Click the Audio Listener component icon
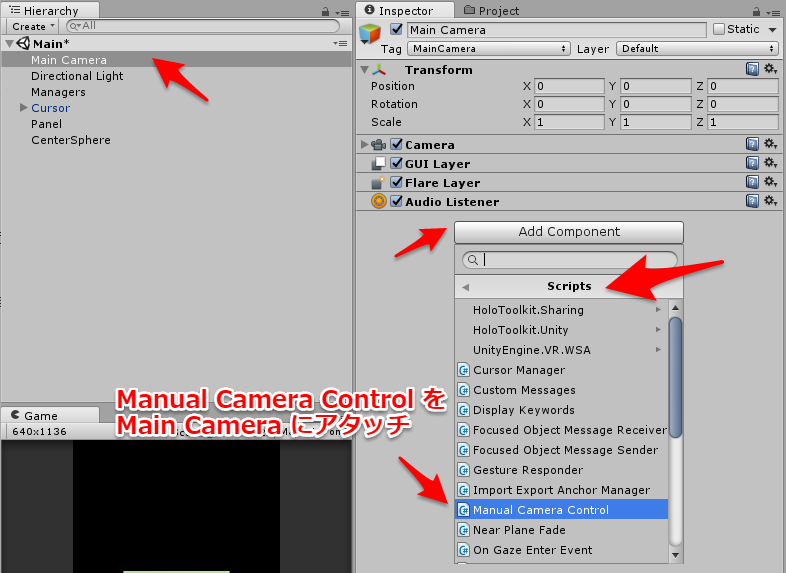 (378, 202)
